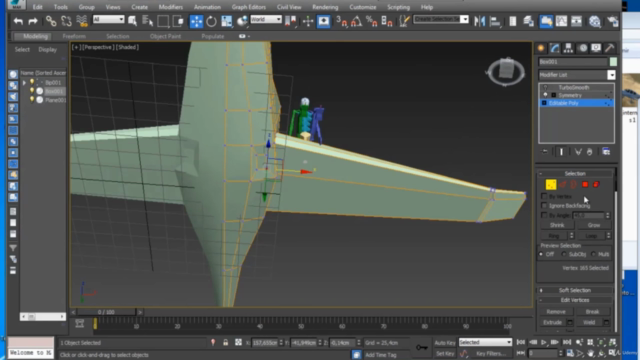Open the Edit menu

pos(38,7)
